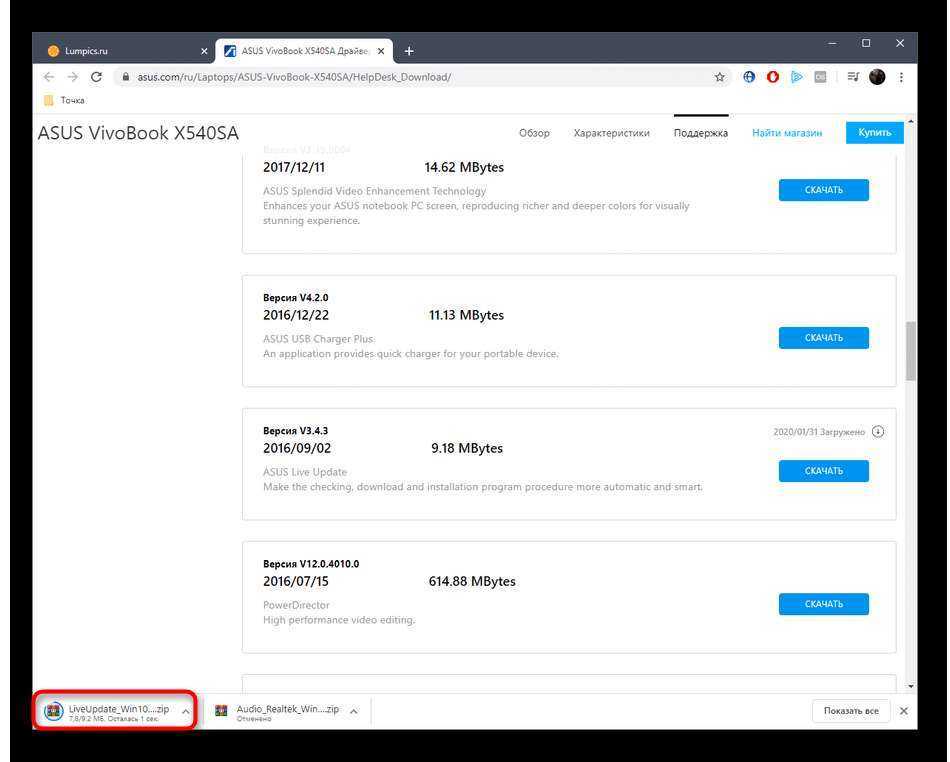Expand options for Audio_Realtek zip download
Screen dimensions: 950x762
pos(354,711)
